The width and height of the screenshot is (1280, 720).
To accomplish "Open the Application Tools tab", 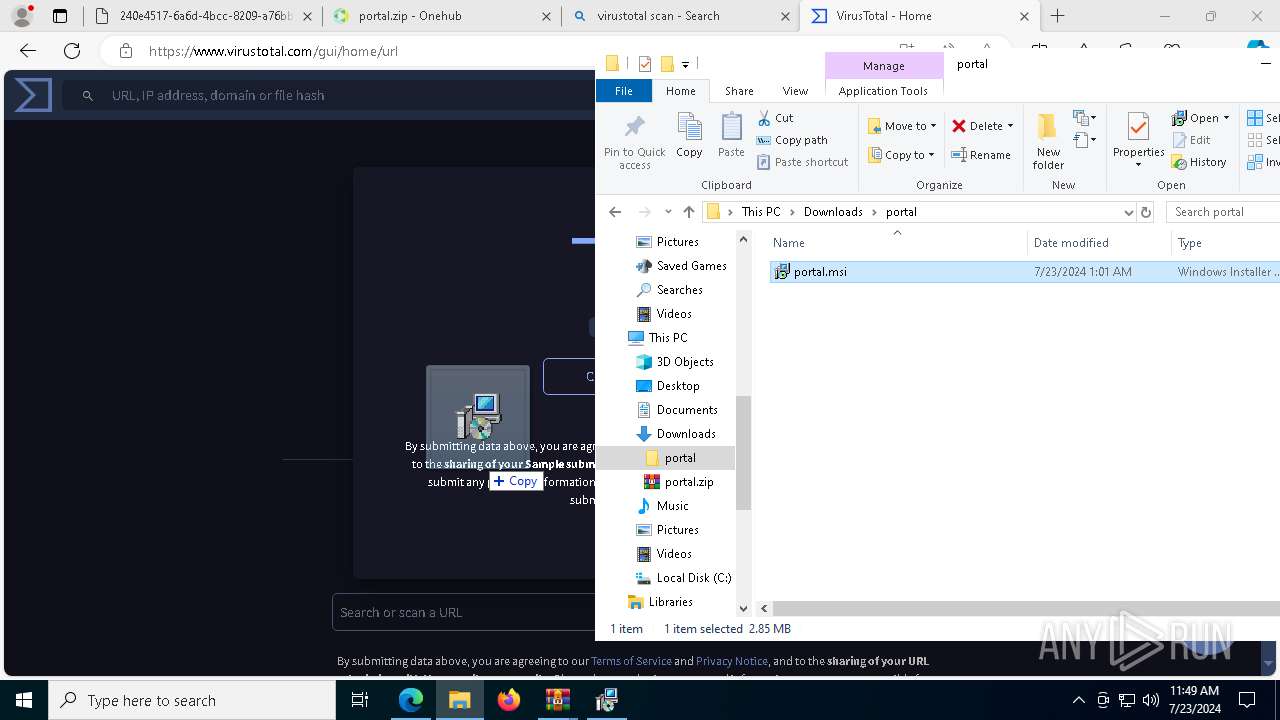I will pos(883,91).
